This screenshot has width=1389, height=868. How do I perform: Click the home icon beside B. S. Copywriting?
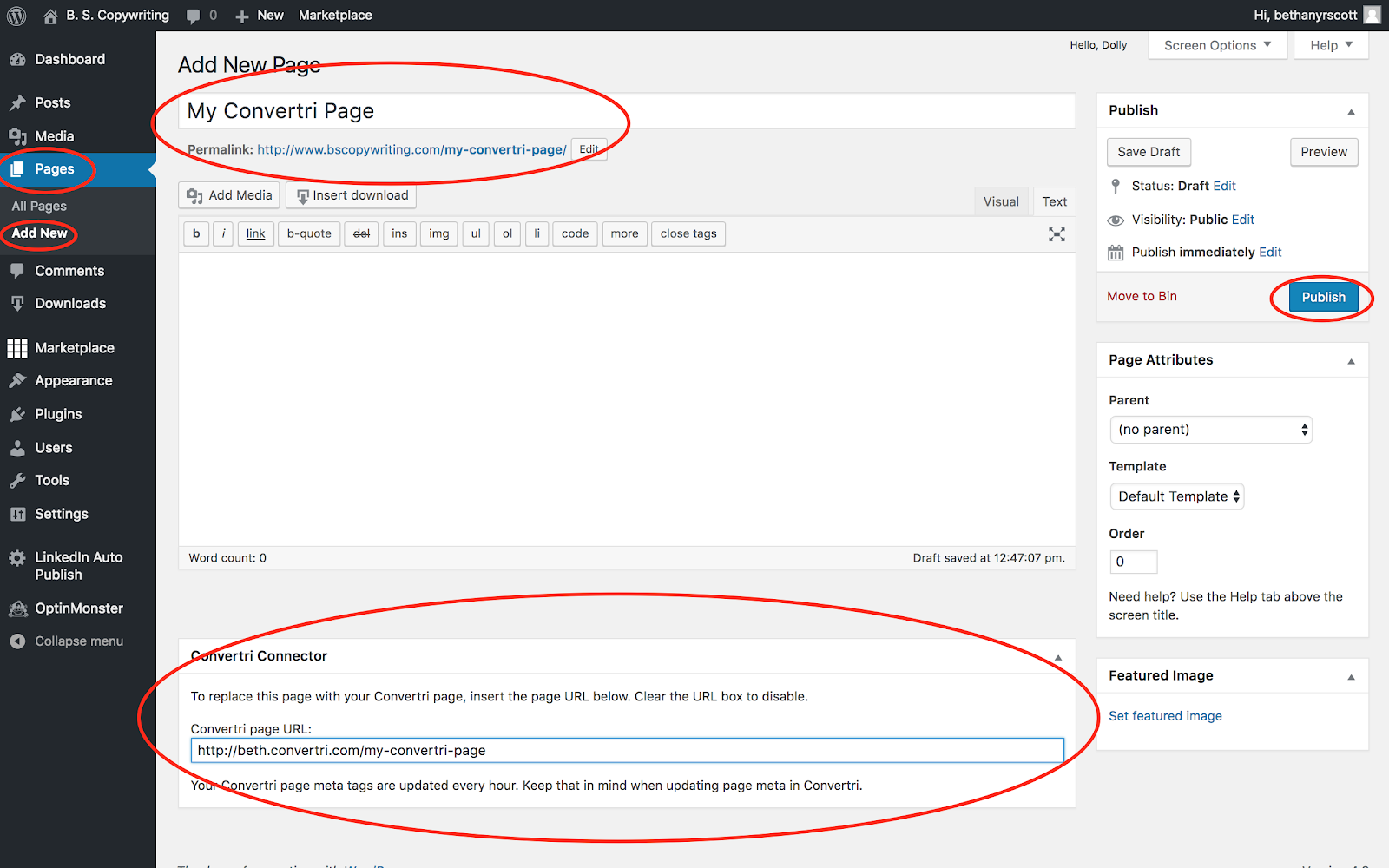click(50, 16)
